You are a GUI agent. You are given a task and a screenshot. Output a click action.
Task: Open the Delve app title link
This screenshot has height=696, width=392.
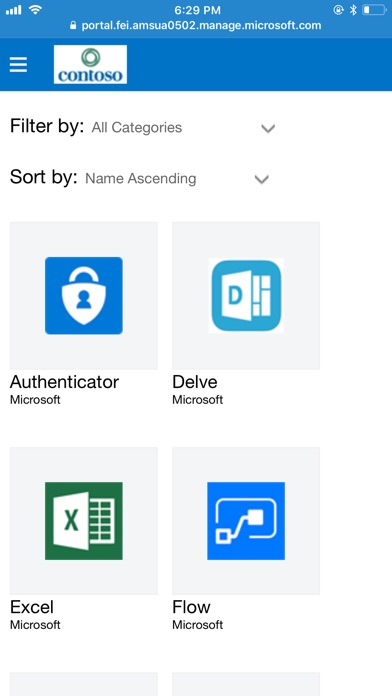click(195, 382)
